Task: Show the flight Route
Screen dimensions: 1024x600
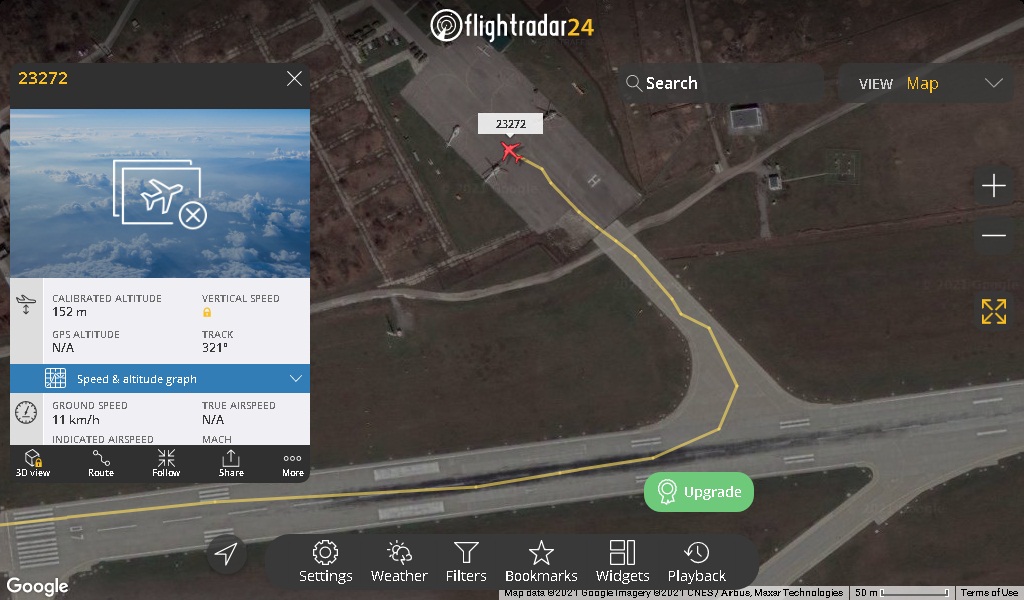Action: tap(101, 464)
